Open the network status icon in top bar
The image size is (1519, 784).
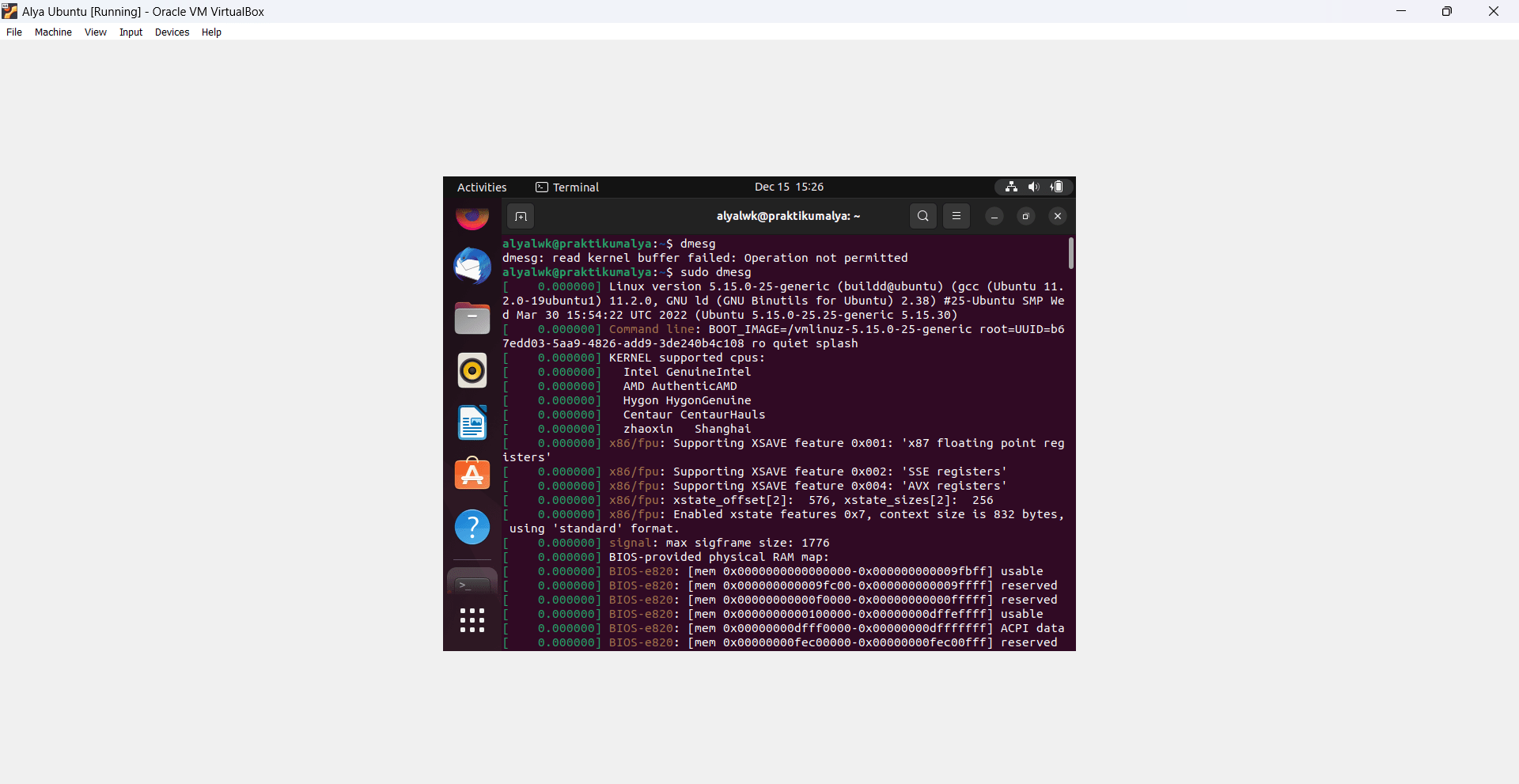[1011, 187]
